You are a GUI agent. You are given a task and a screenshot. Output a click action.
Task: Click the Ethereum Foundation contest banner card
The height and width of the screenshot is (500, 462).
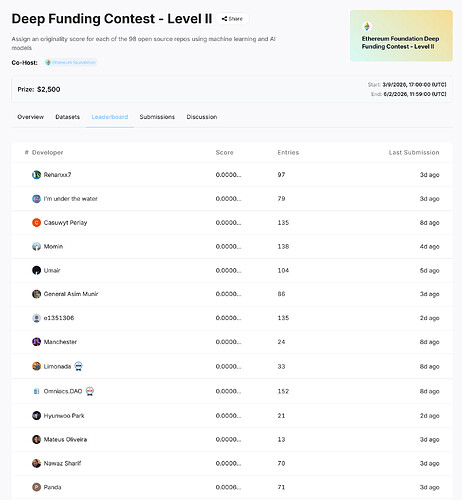(401, 36)
